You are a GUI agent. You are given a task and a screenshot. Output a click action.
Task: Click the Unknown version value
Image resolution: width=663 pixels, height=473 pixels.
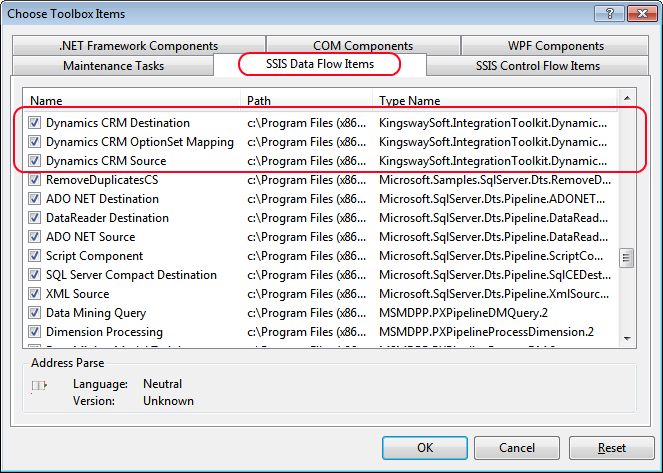(168, 401)
